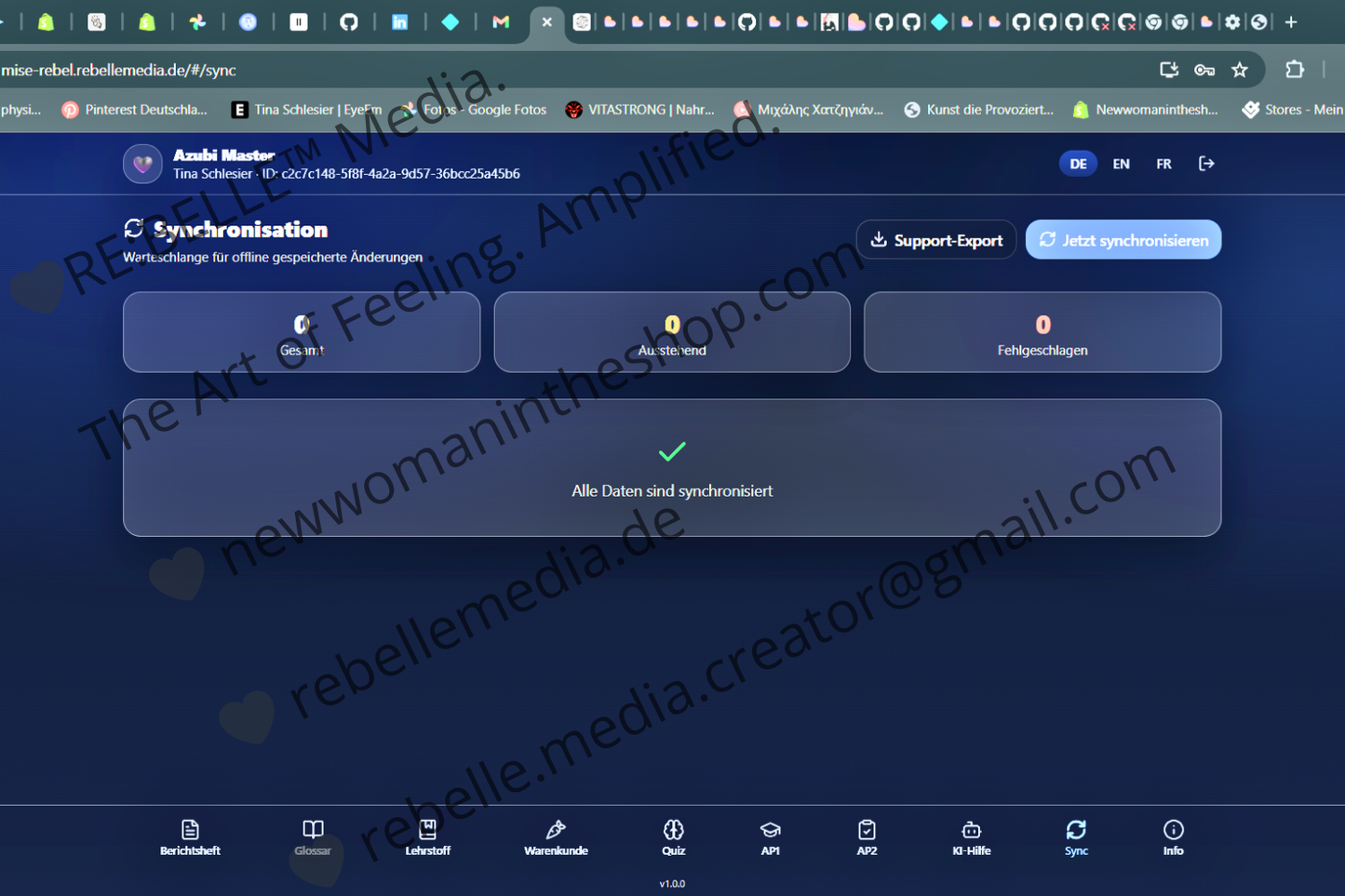1345x896 pixels.
Task: Open the KI-Hilfe assistant
Action: 972,836
